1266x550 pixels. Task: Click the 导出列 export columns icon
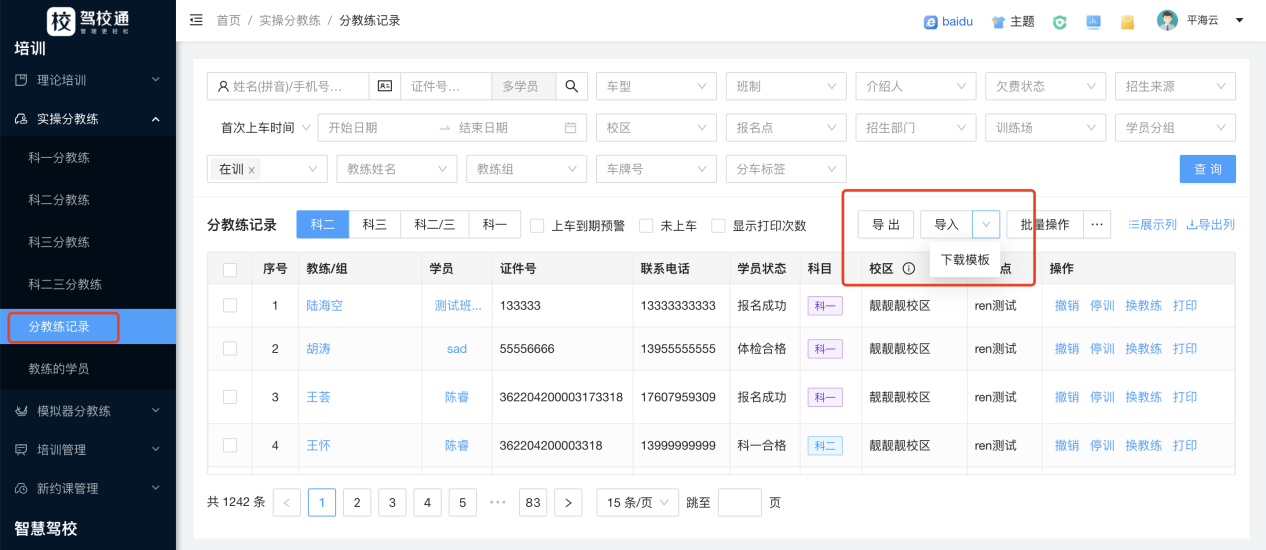point(1191,225)
